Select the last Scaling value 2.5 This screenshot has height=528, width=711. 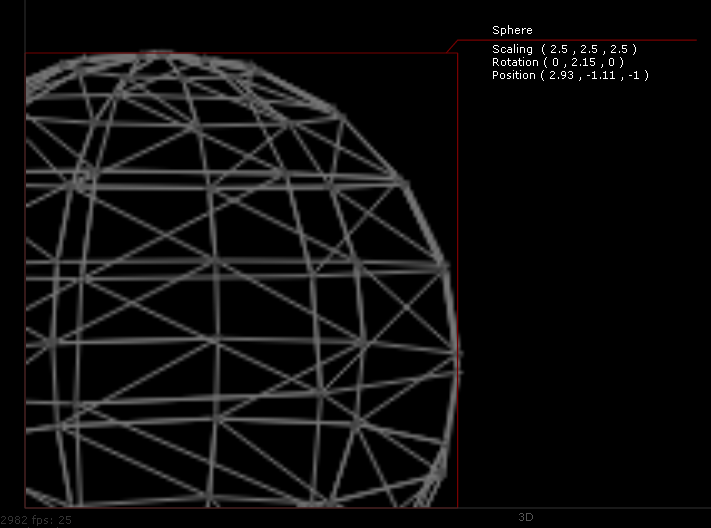click(x=618, y=49)
